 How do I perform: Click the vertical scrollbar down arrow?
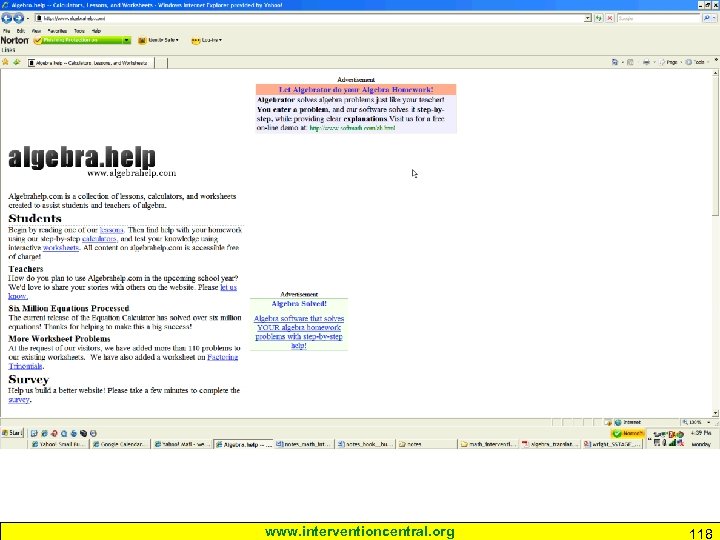point(715,413)
